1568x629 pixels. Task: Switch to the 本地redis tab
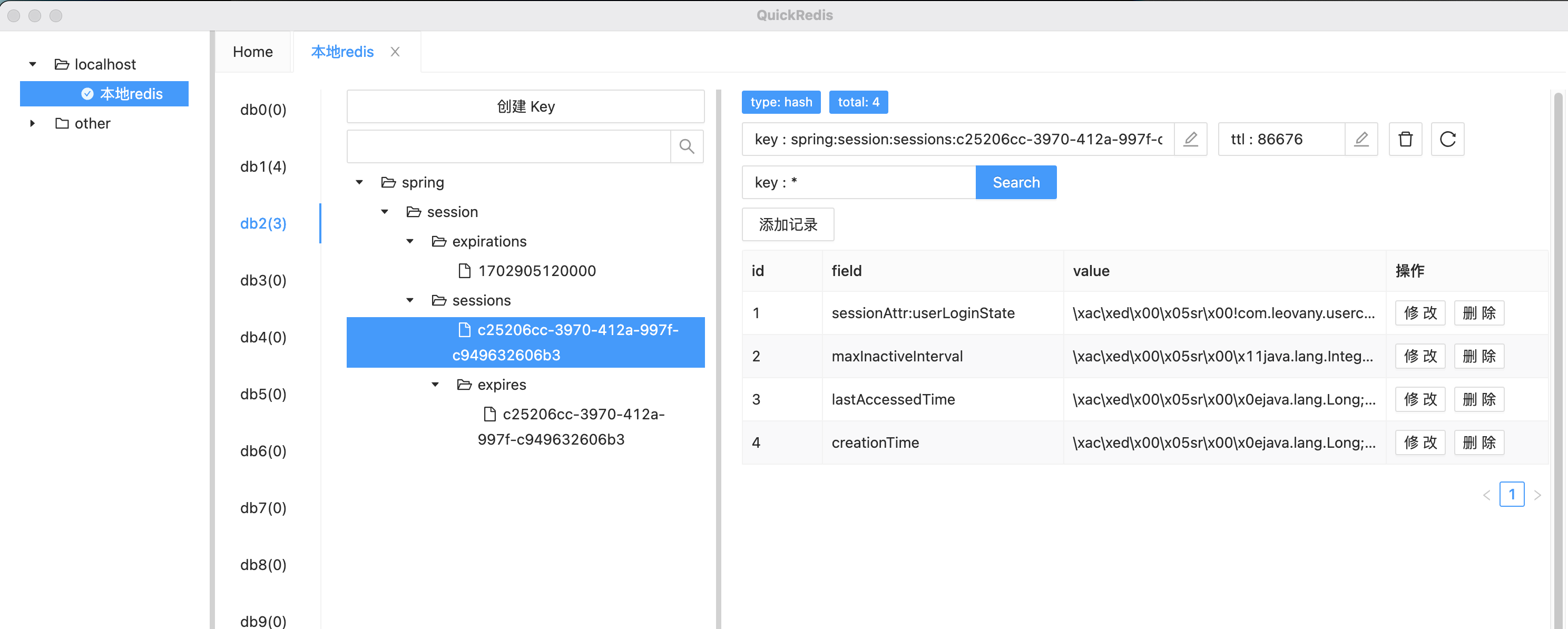342,52
